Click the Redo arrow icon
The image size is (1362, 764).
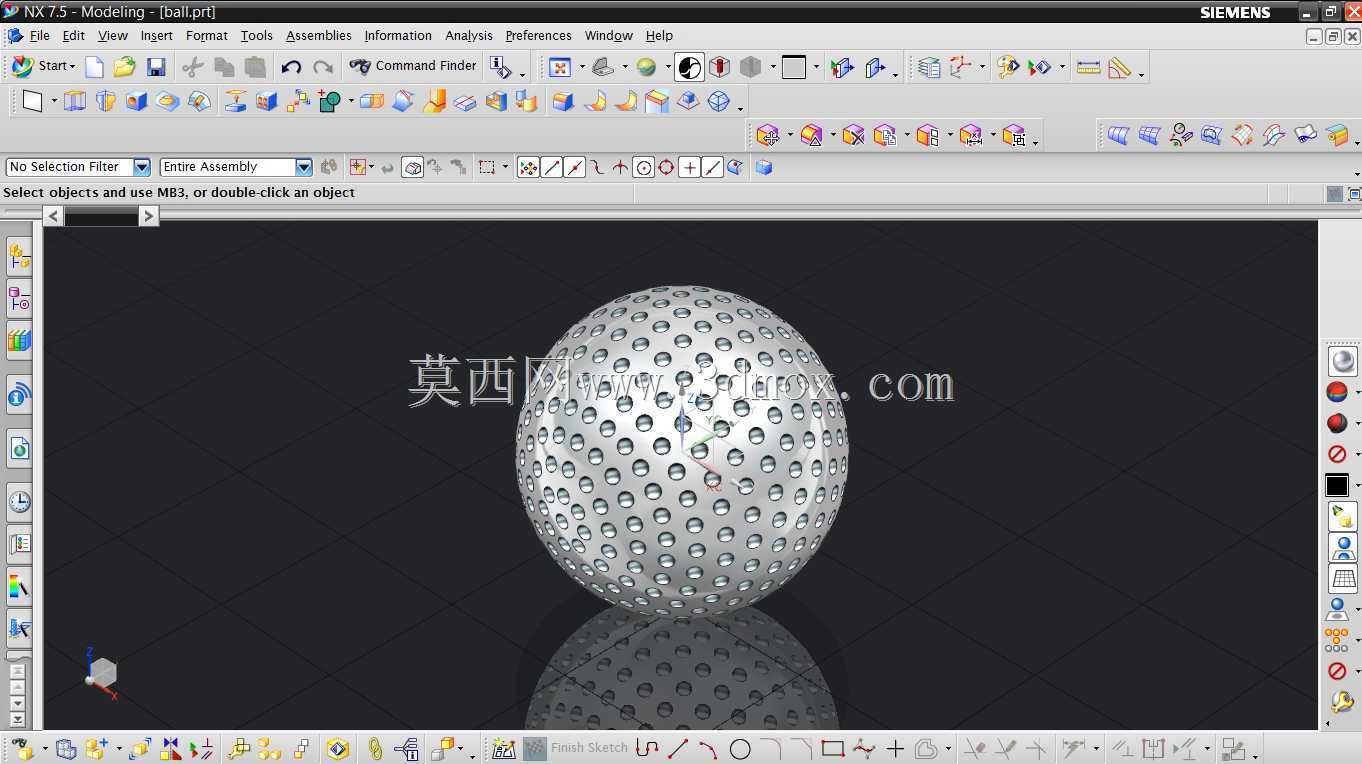pos(323,67)
